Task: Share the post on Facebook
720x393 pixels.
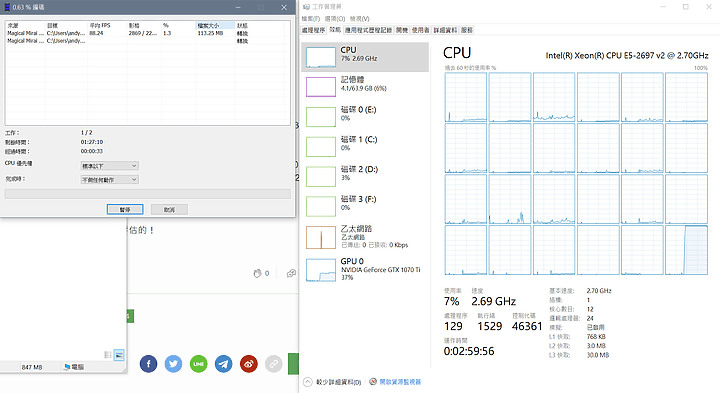Action: pos(148,364)
